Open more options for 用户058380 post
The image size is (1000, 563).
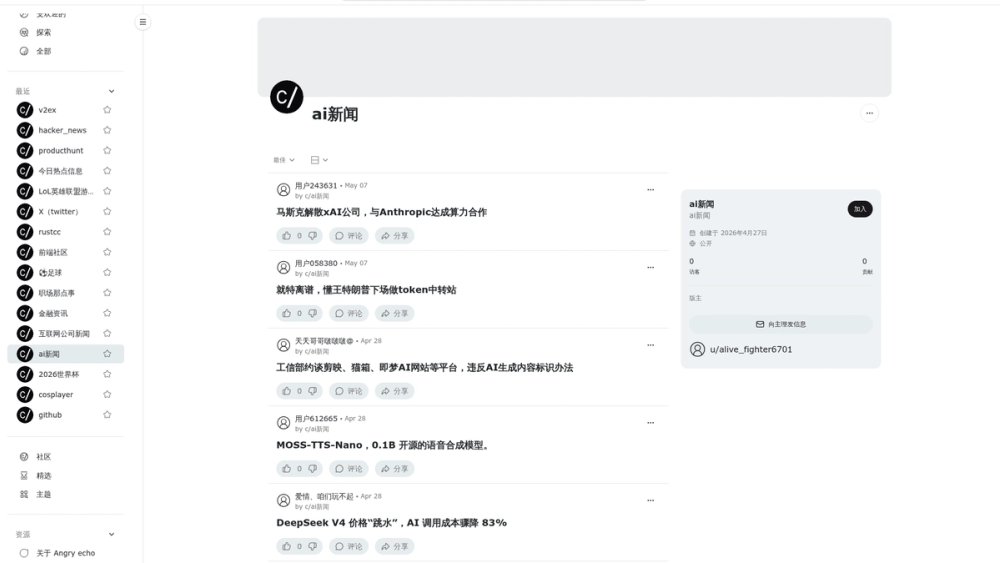point(651,267)
